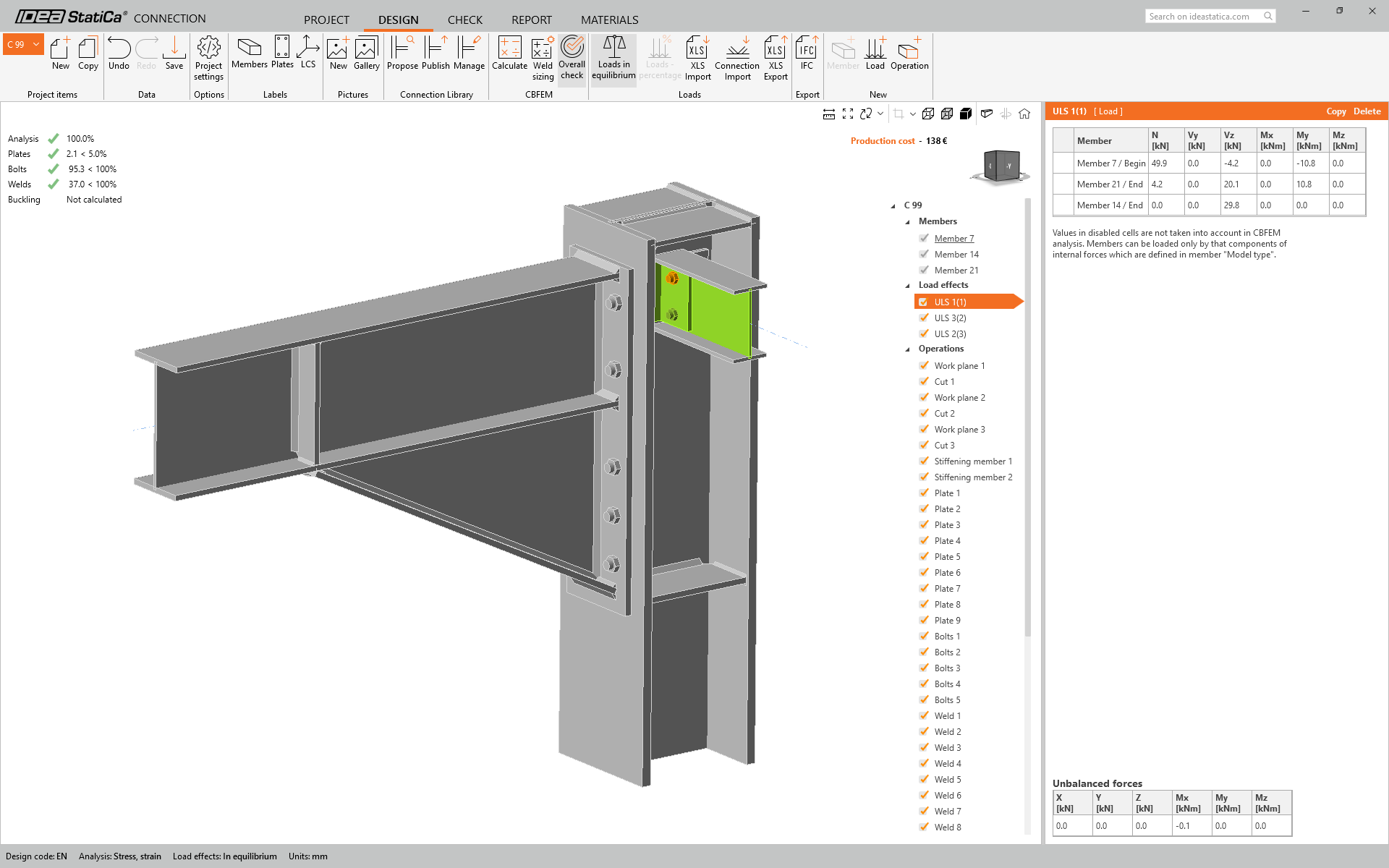1389x868 pixels.
Task: Open the rotate view dropdown arrow
Action: click(880, 114)
